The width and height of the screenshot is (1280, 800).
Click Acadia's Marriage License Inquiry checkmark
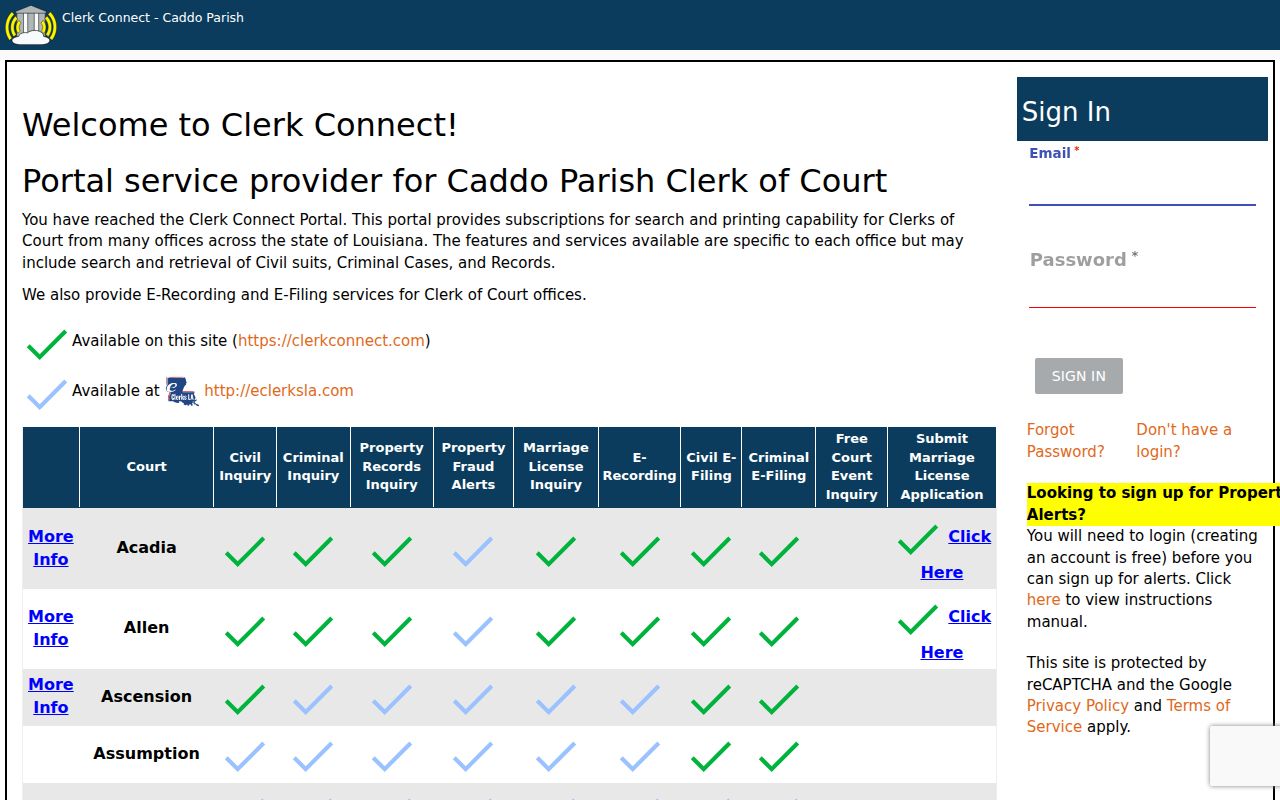tap(556, 551)
